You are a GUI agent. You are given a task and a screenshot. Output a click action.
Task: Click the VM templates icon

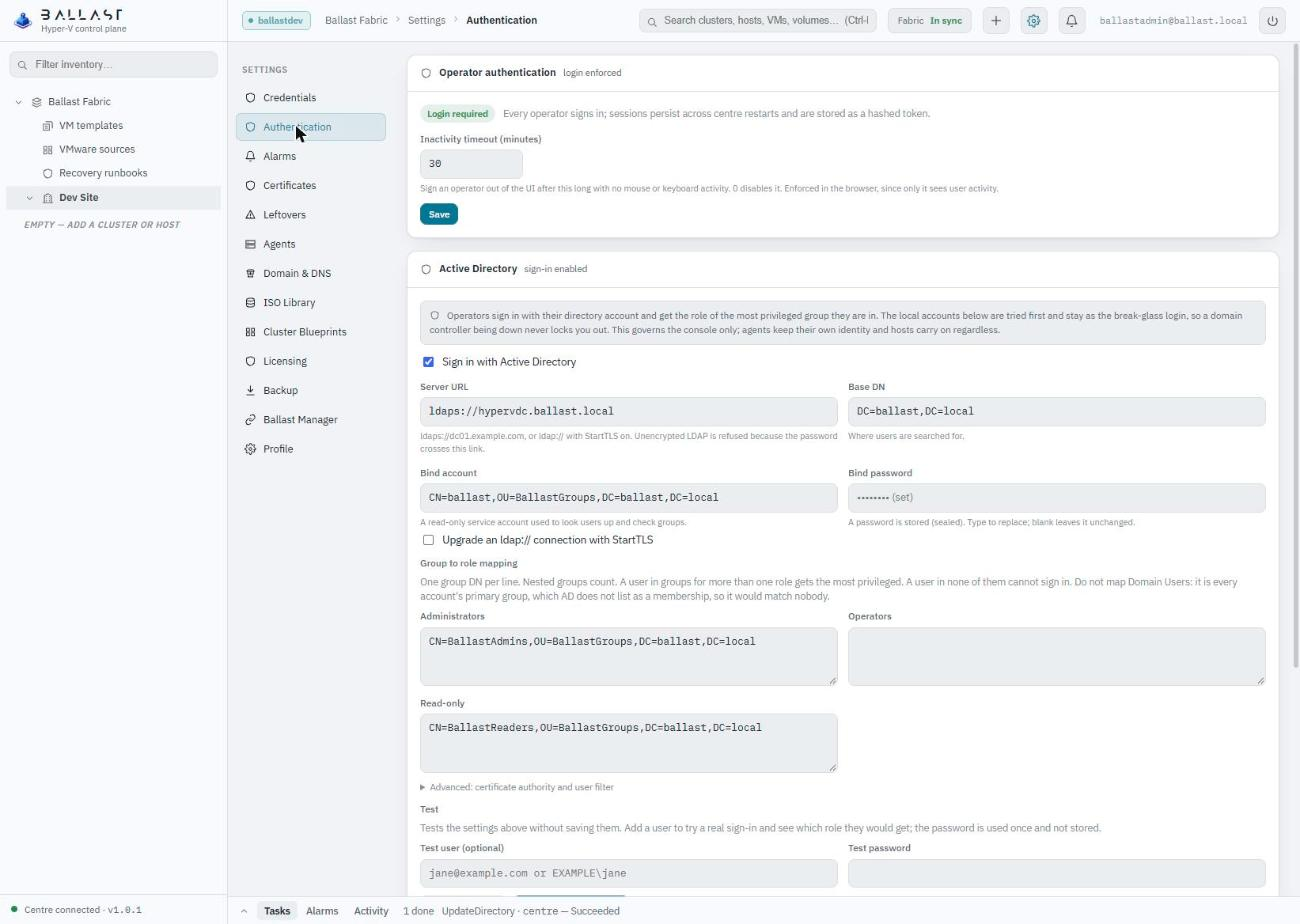(47, 126)
